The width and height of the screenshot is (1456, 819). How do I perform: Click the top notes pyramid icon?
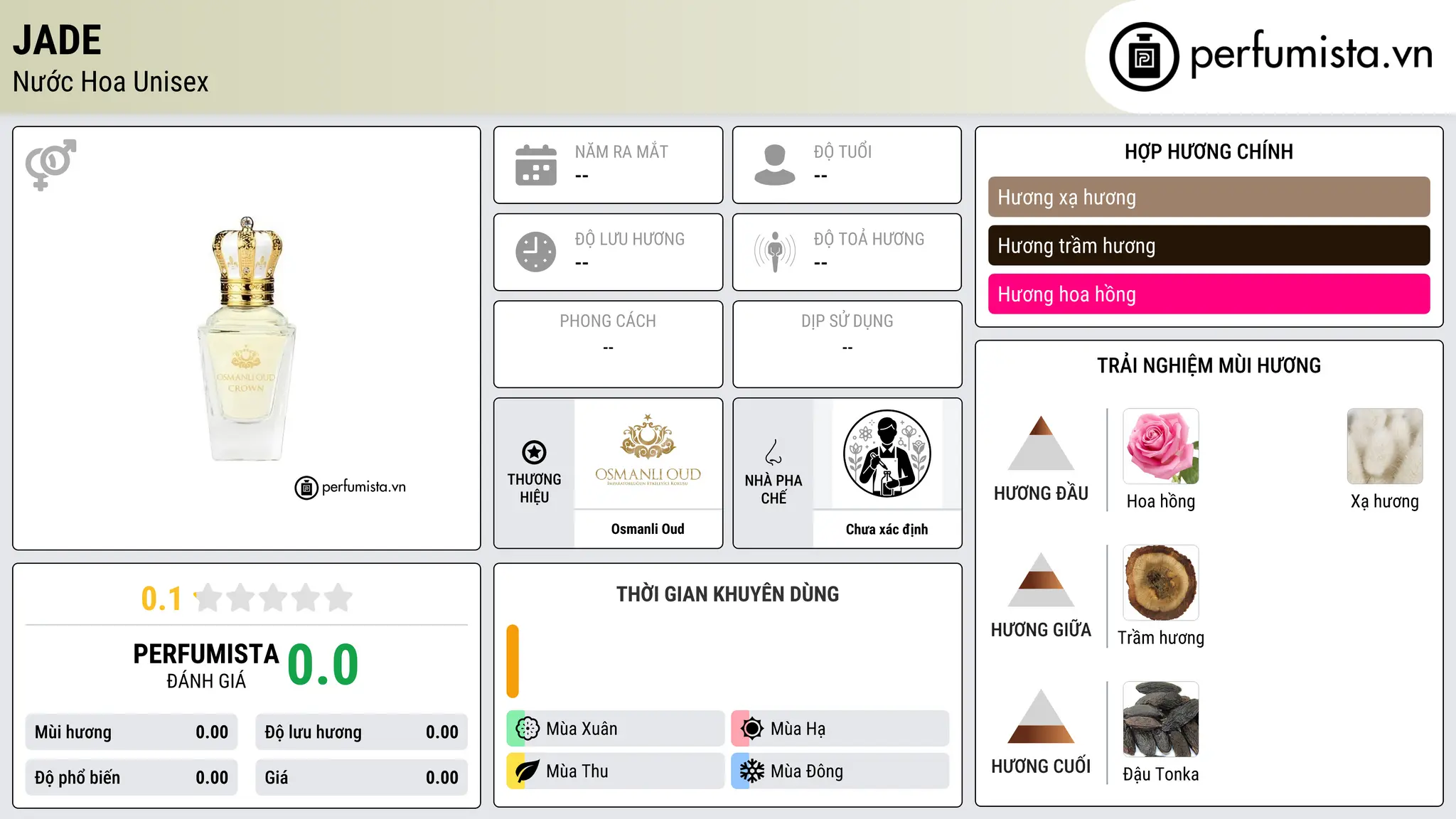(1041, 443)
